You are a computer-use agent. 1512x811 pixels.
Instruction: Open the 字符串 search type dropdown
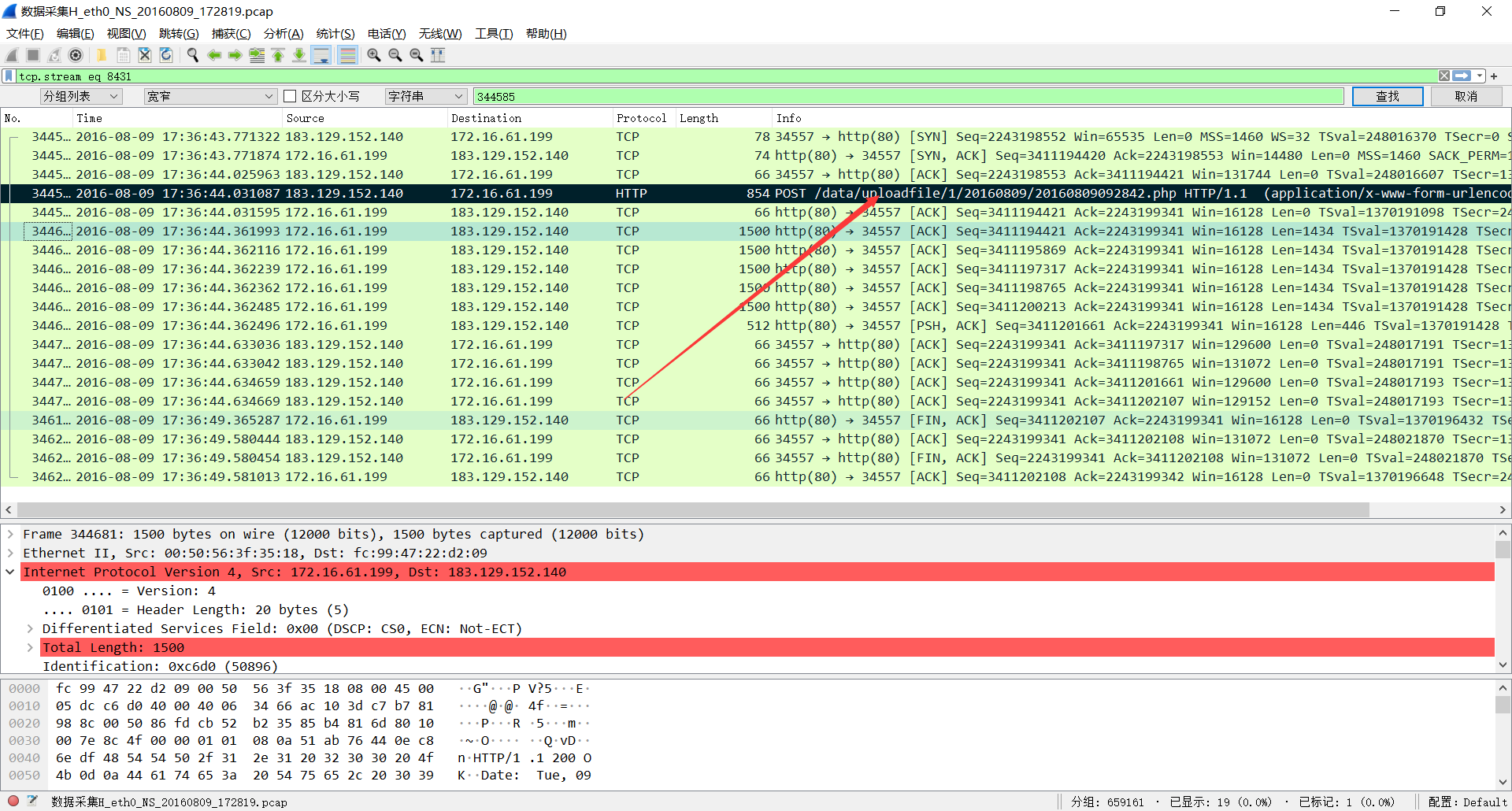426,96
